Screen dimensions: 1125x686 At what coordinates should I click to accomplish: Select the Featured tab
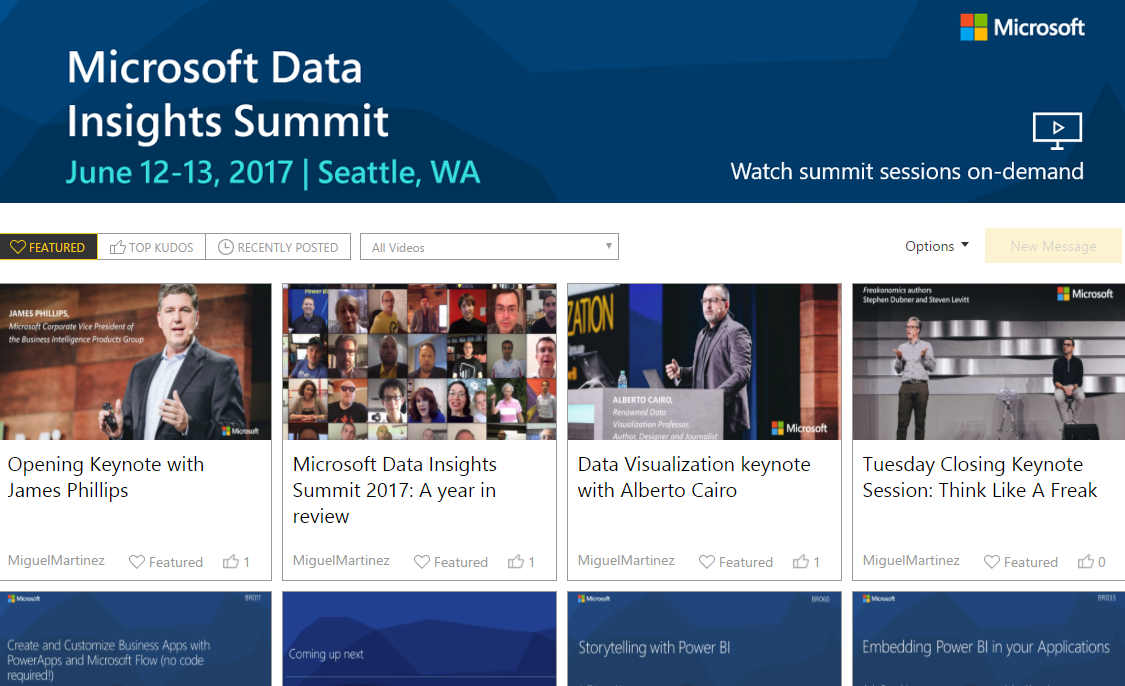tap(49, 247)
